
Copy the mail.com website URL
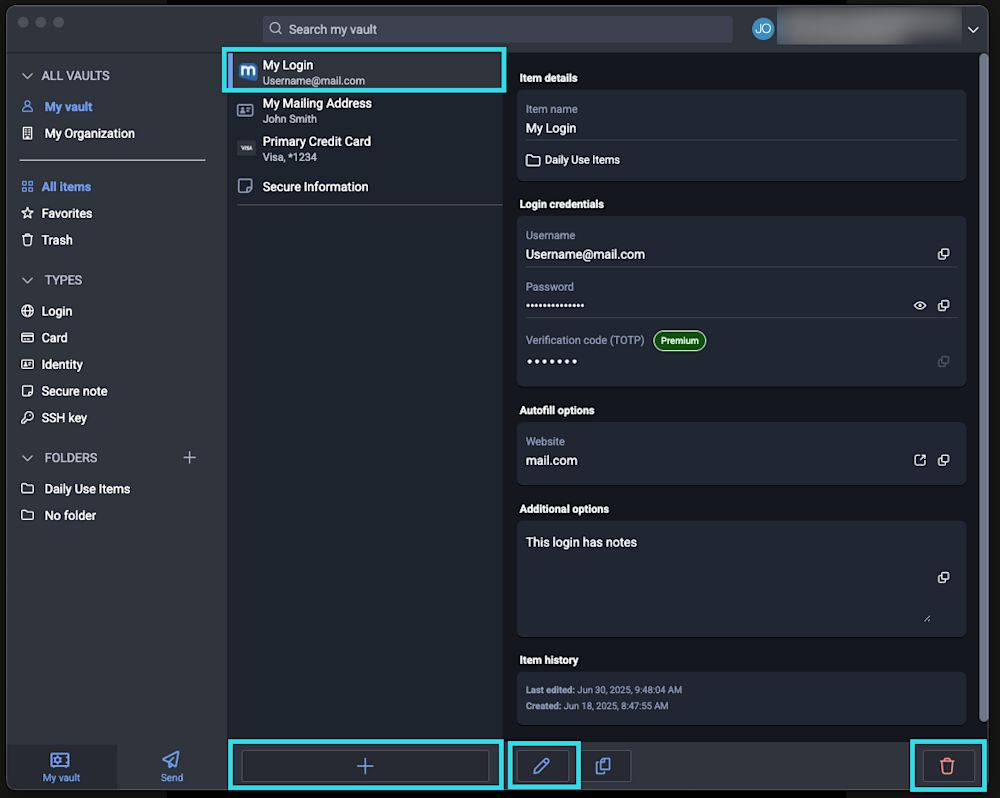943,460
